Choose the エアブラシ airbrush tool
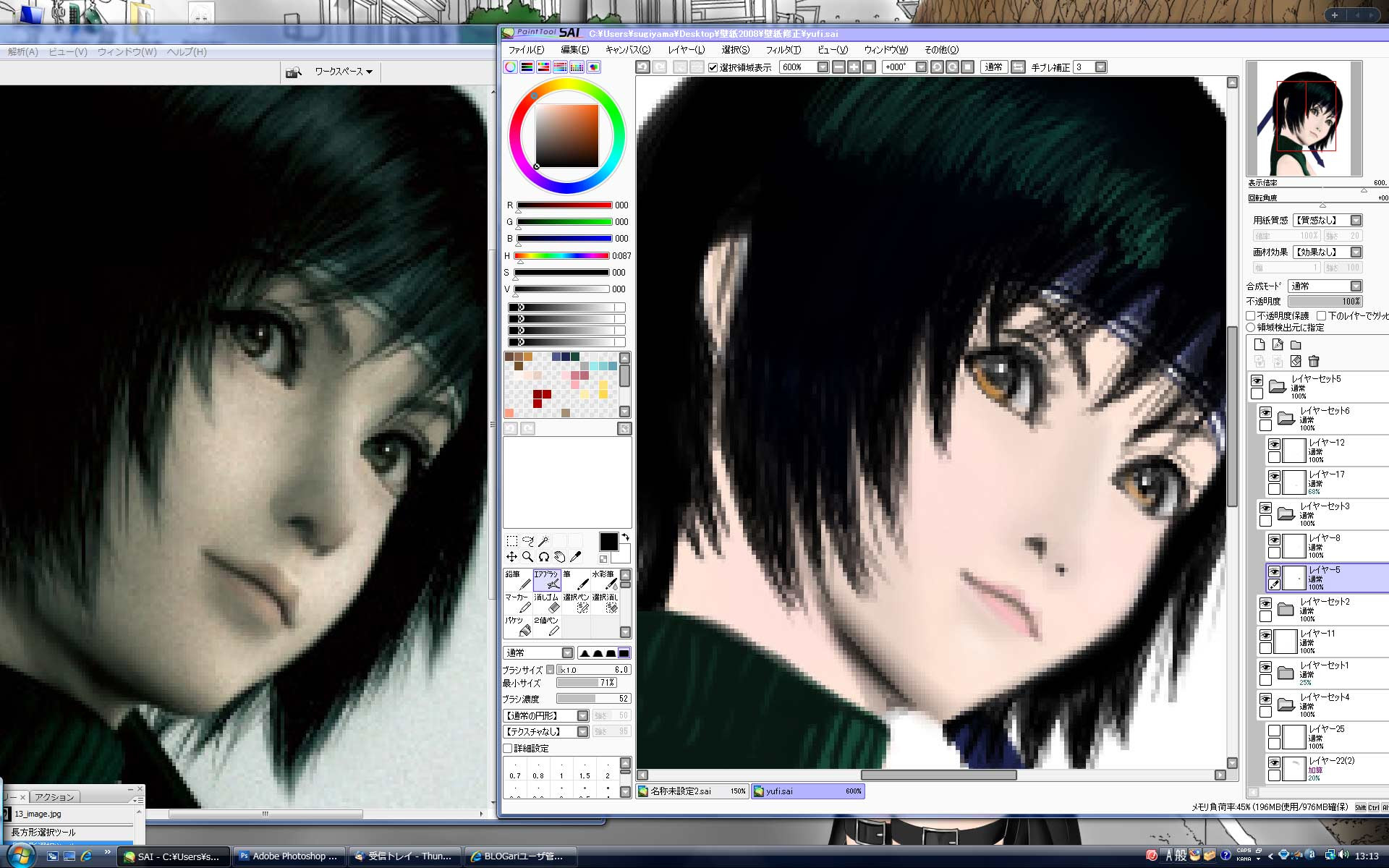1389x868 pixels. (x=547, y=580)
